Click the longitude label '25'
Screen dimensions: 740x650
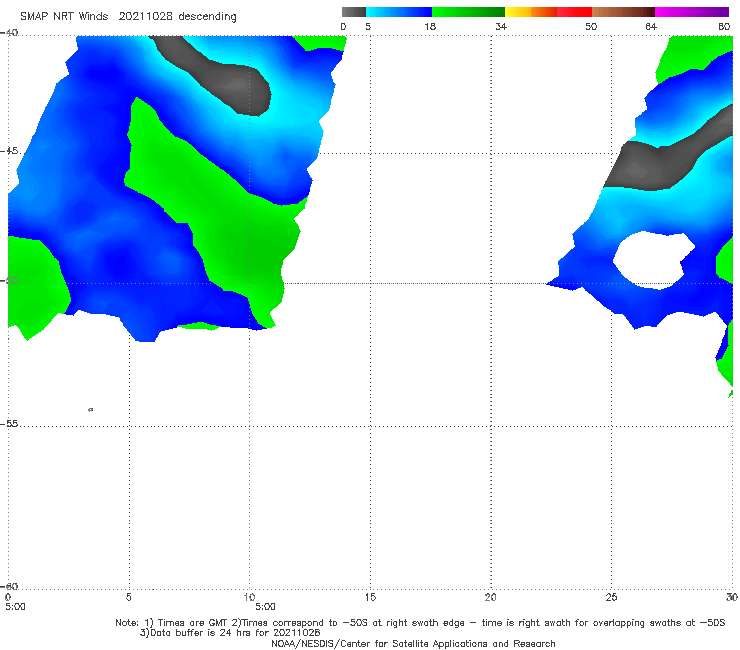[x=611, y=597]
